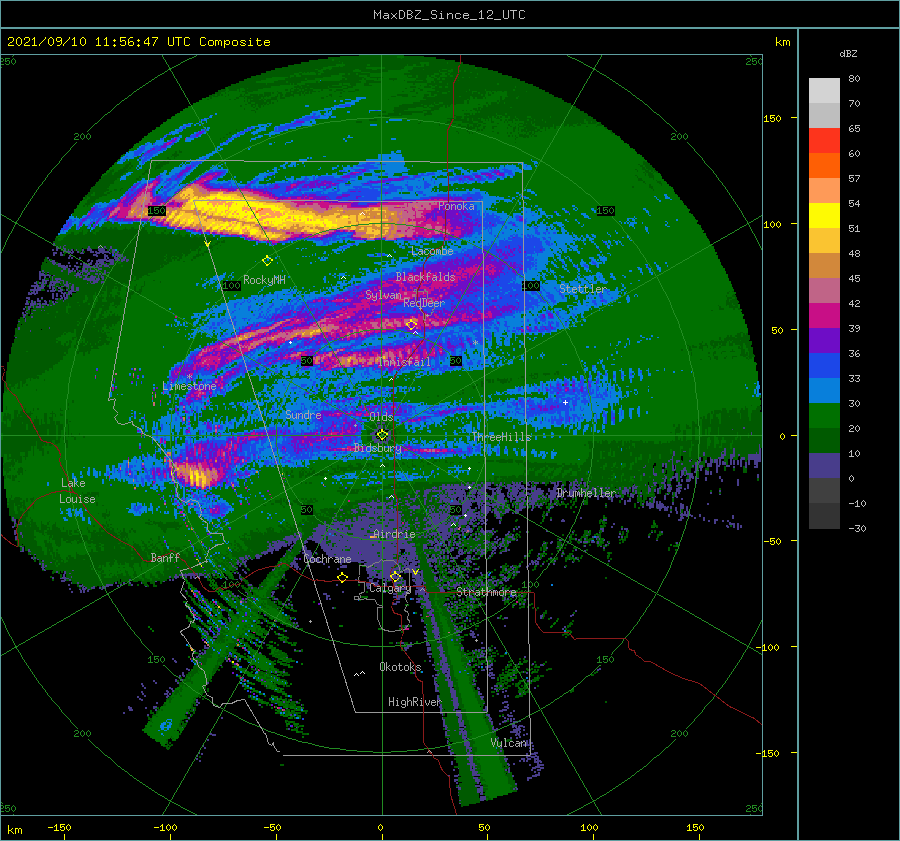Pick the yellow 54 dBZ legend swatch
Viewport: 900px width, 841px height.
(x=824, y=215)
